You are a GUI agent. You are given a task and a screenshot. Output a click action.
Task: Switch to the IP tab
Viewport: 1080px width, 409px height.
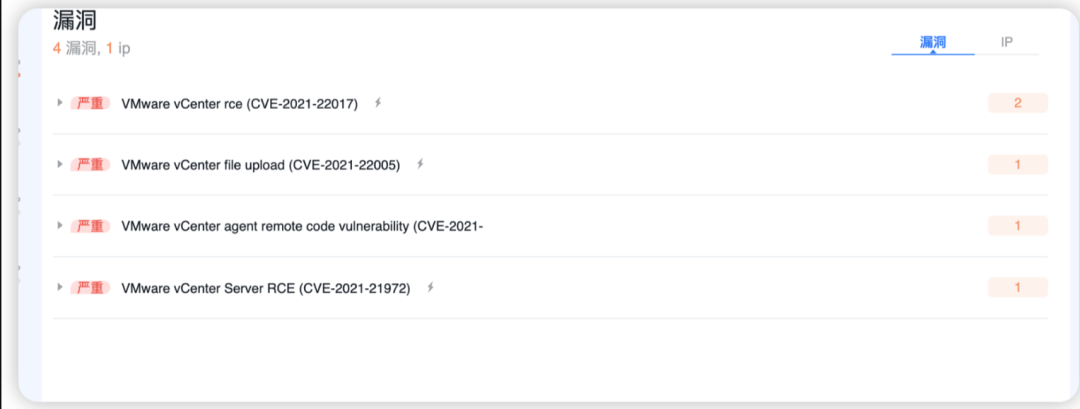(x=1006, y=42)
